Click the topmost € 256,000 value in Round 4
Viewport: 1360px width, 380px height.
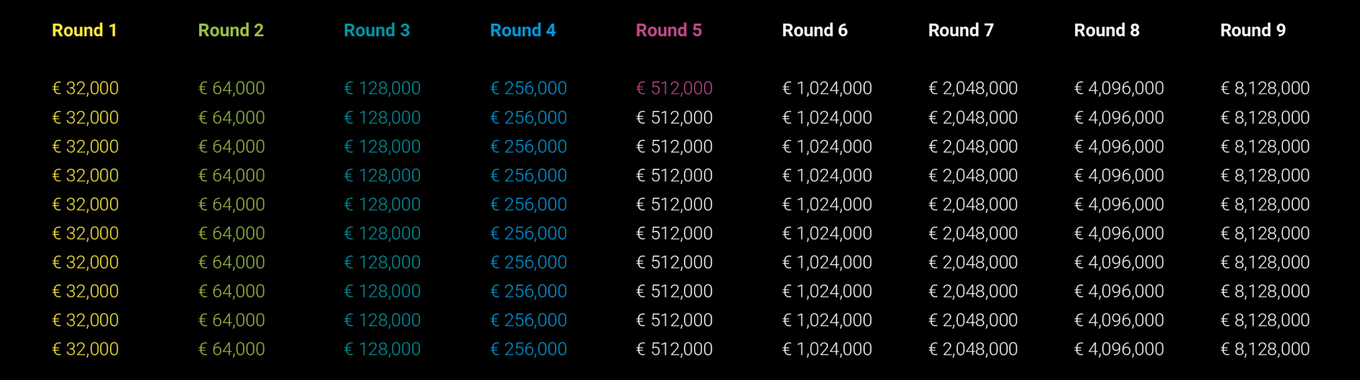(x=528, y=88)
